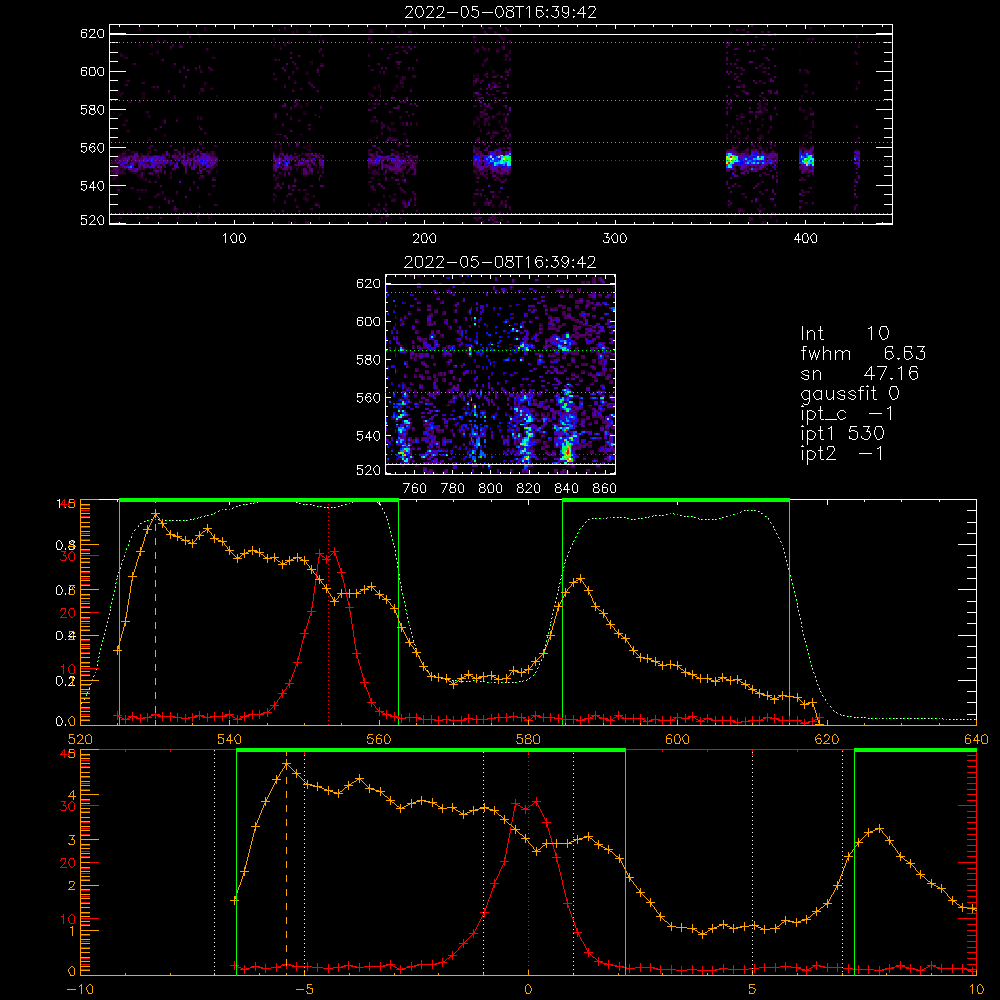Click the top spectrogram title 2022-05-08T16:39:42

[x=501, y=12]
